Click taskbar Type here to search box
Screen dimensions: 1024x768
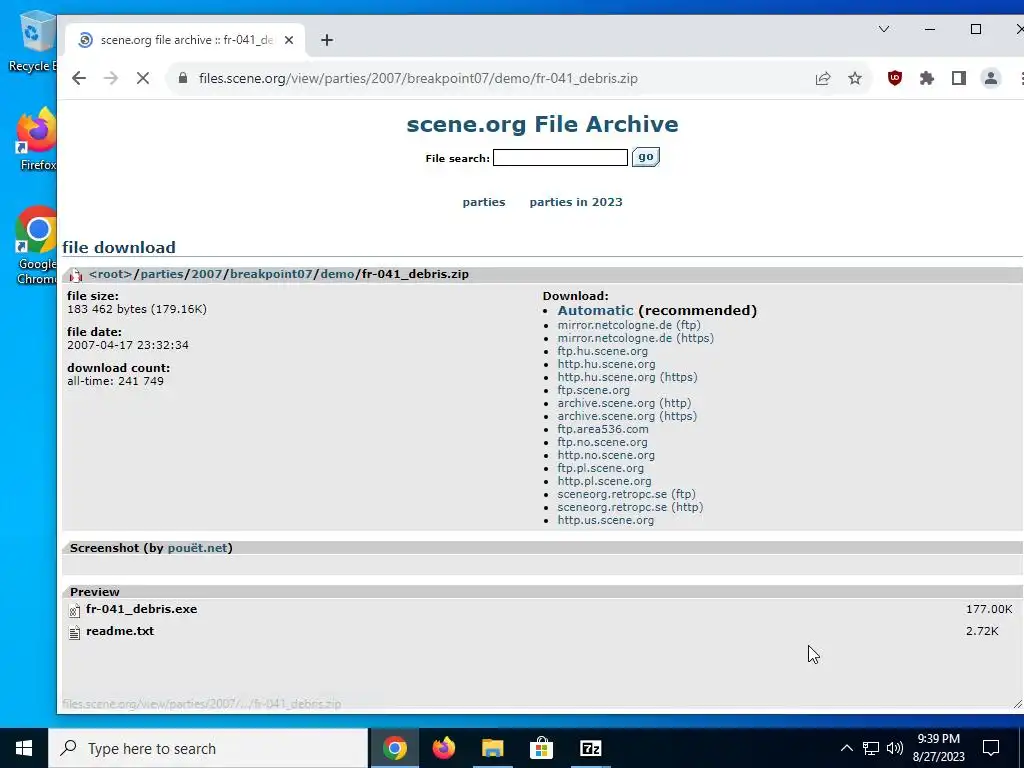click(x=208, y=748)
